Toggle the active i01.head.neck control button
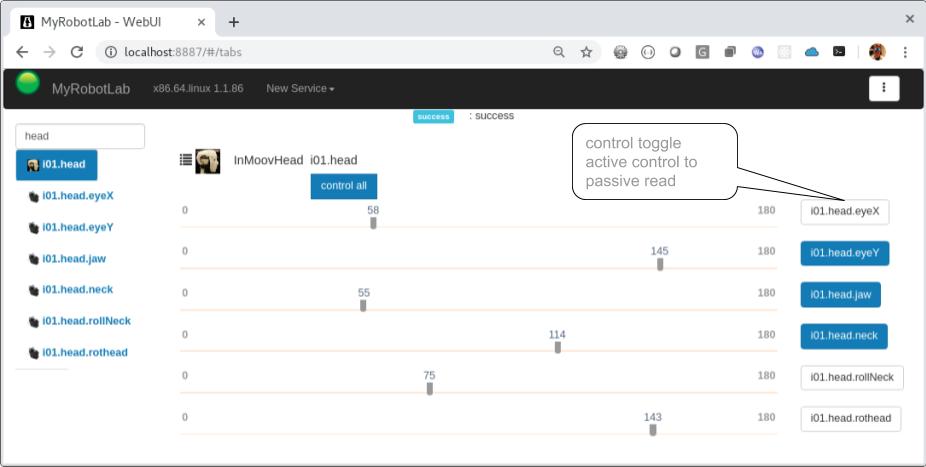 tap(844, 336)
